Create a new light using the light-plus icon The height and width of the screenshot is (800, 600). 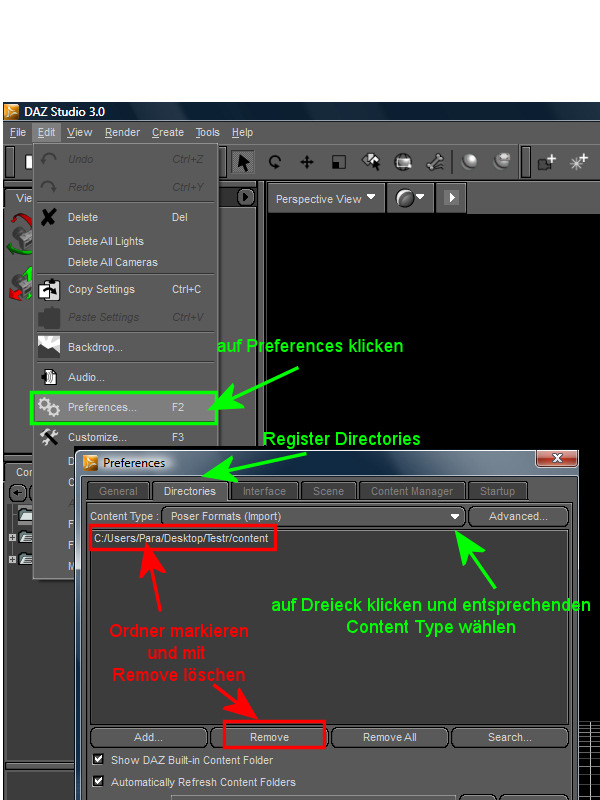point(579,162)
